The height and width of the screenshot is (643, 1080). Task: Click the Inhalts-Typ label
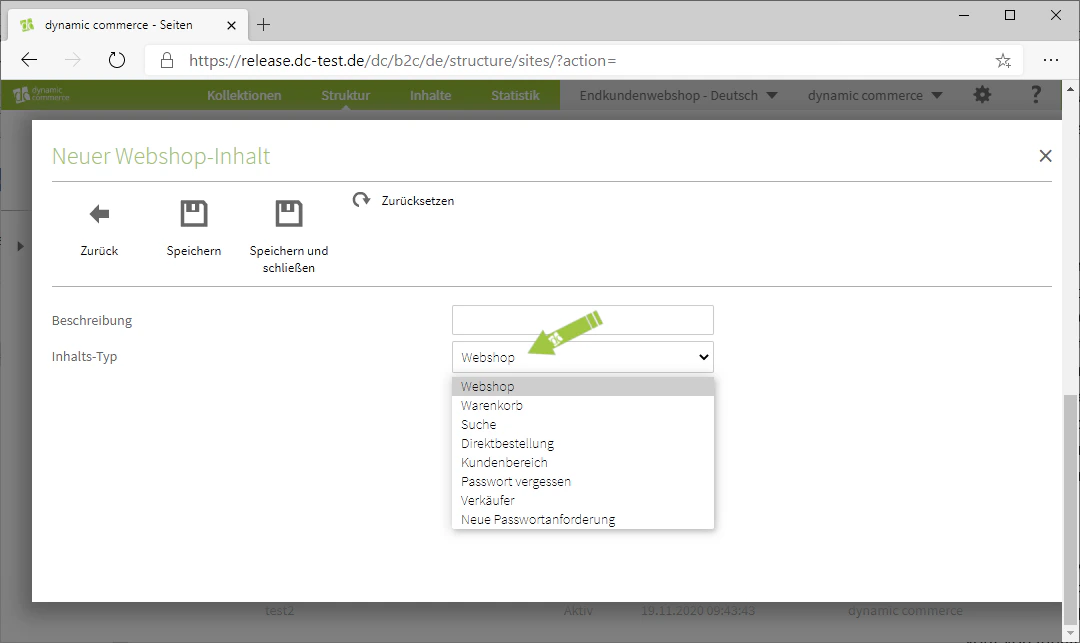pos(84,357)
